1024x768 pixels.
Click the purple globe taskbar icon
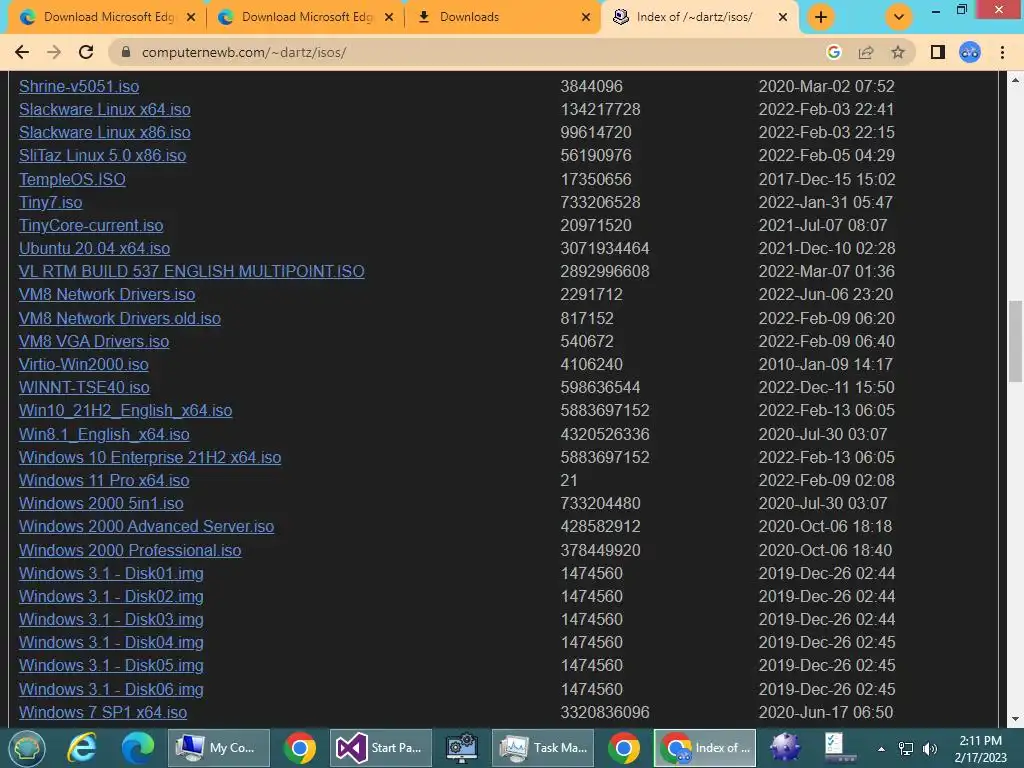tap(785, 748)
